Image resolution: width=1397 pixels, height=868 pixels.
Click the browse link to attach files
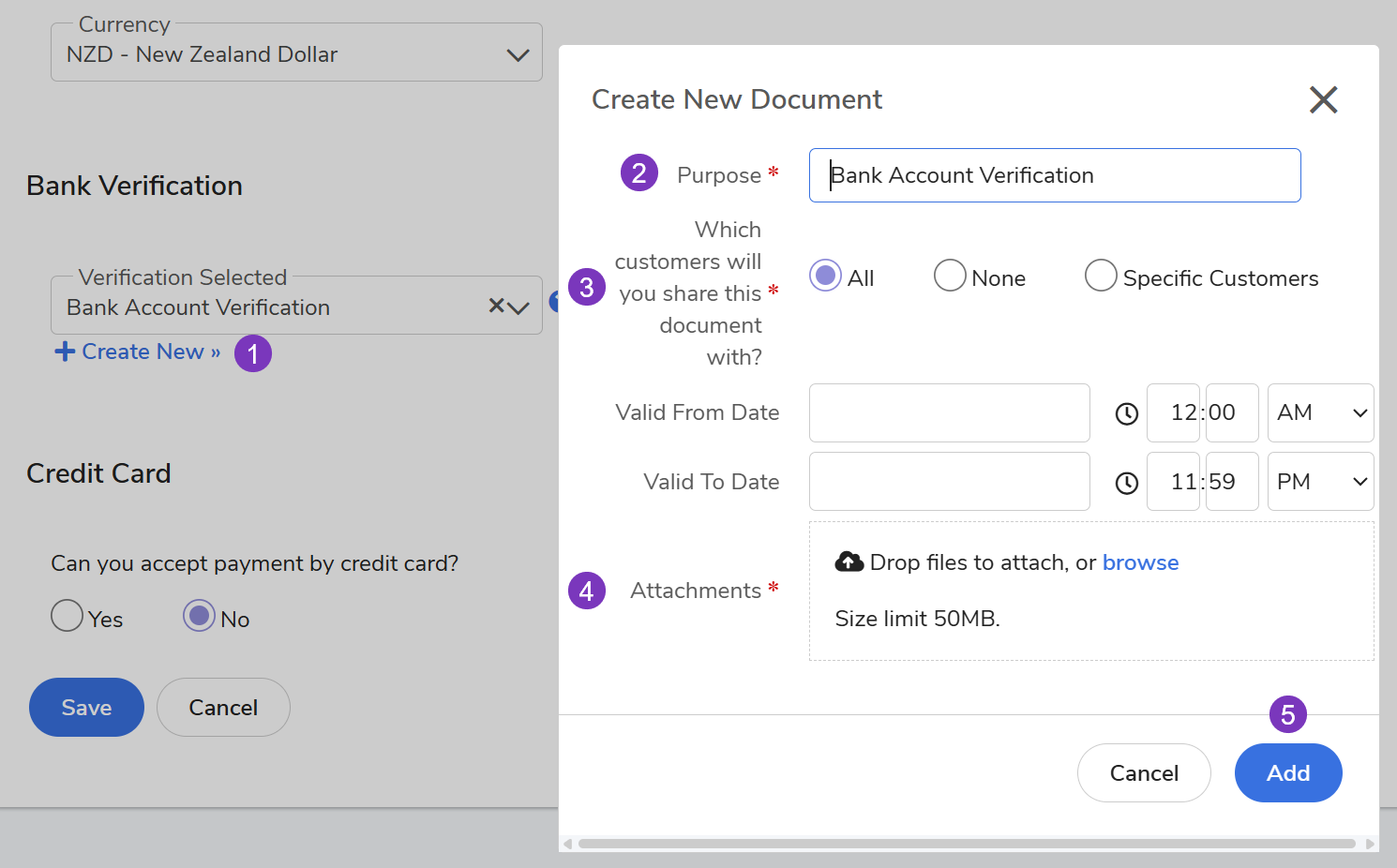(1140, 562)
